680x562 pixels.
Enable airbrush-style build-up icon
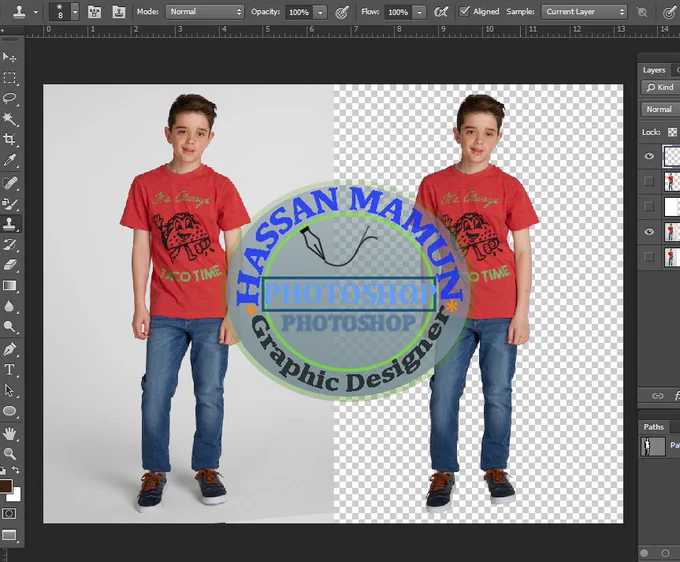[x=441, y=12]
